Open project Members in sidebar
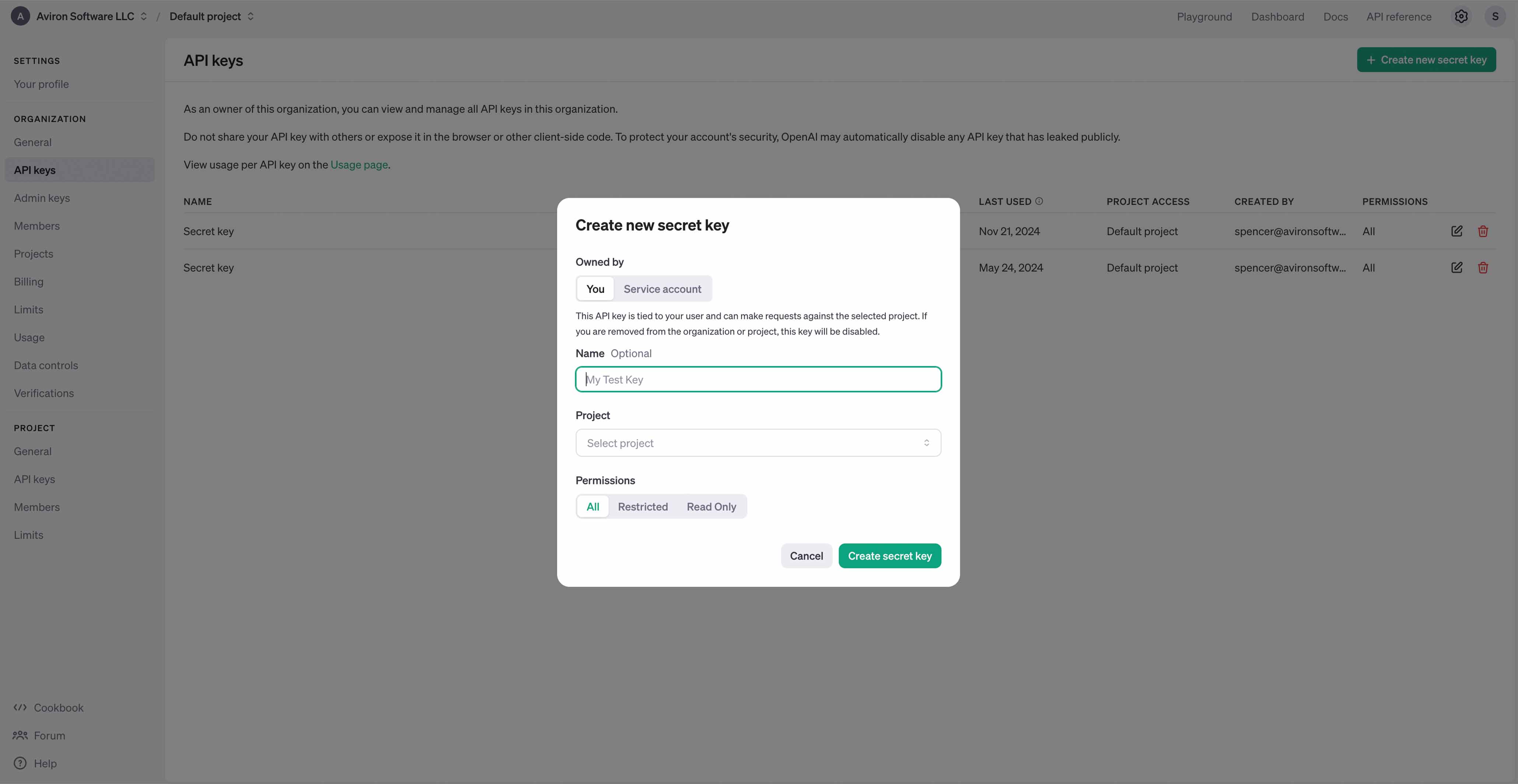Image resolution: width=1518 pixels, height=784 pixels. pyautogui.click(x=36, y=507)
